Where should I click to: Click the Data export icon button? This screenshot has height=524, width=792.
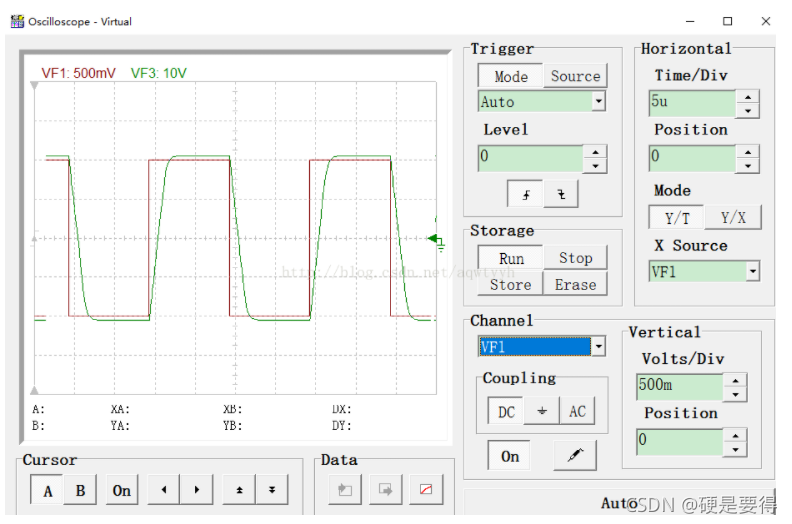[385, 490]
